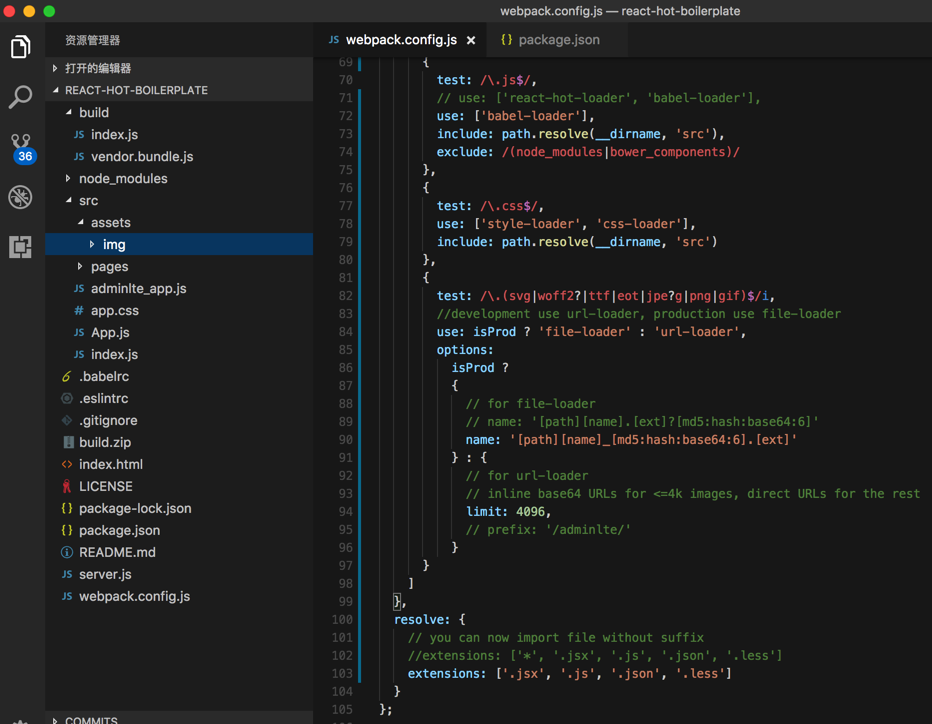
Task: Open server.js from the explorer
Action: 105,575
